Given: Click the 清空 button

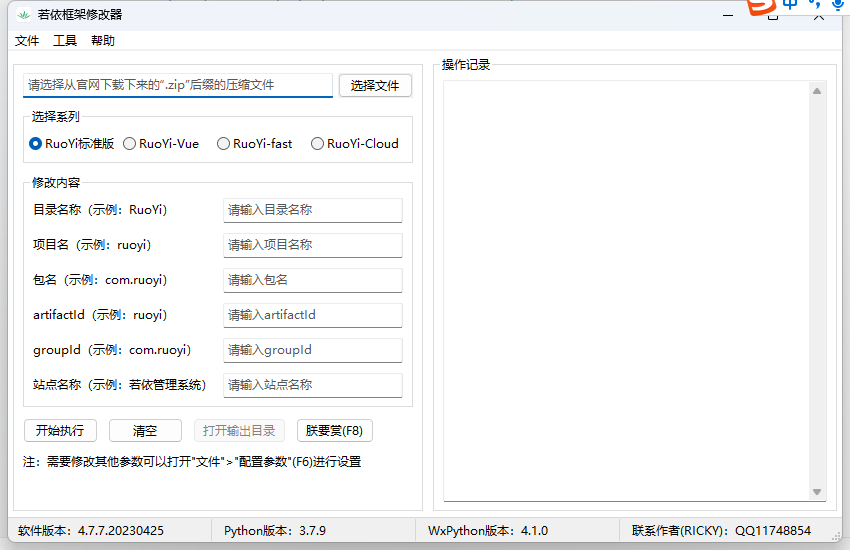Looking at the screenshot, I should [x=145, y=431].
